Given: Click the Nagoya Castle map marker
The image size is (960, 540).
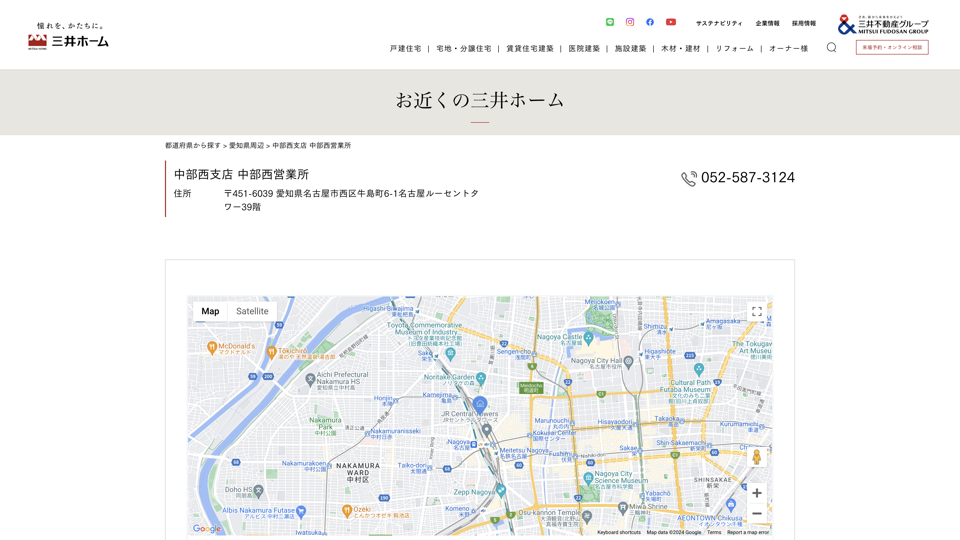Looking at the screenshot, I should click(588, 338).
